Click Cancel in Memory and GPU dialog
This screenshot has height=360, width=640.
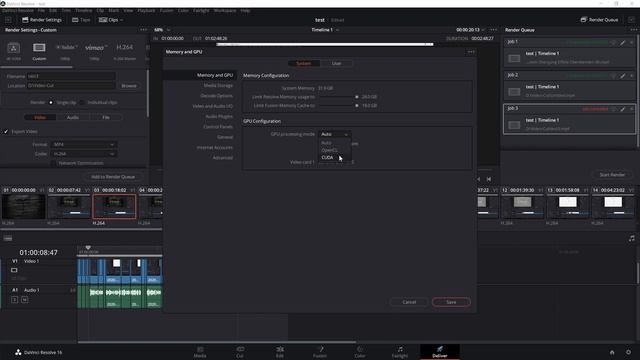(409, 302)
